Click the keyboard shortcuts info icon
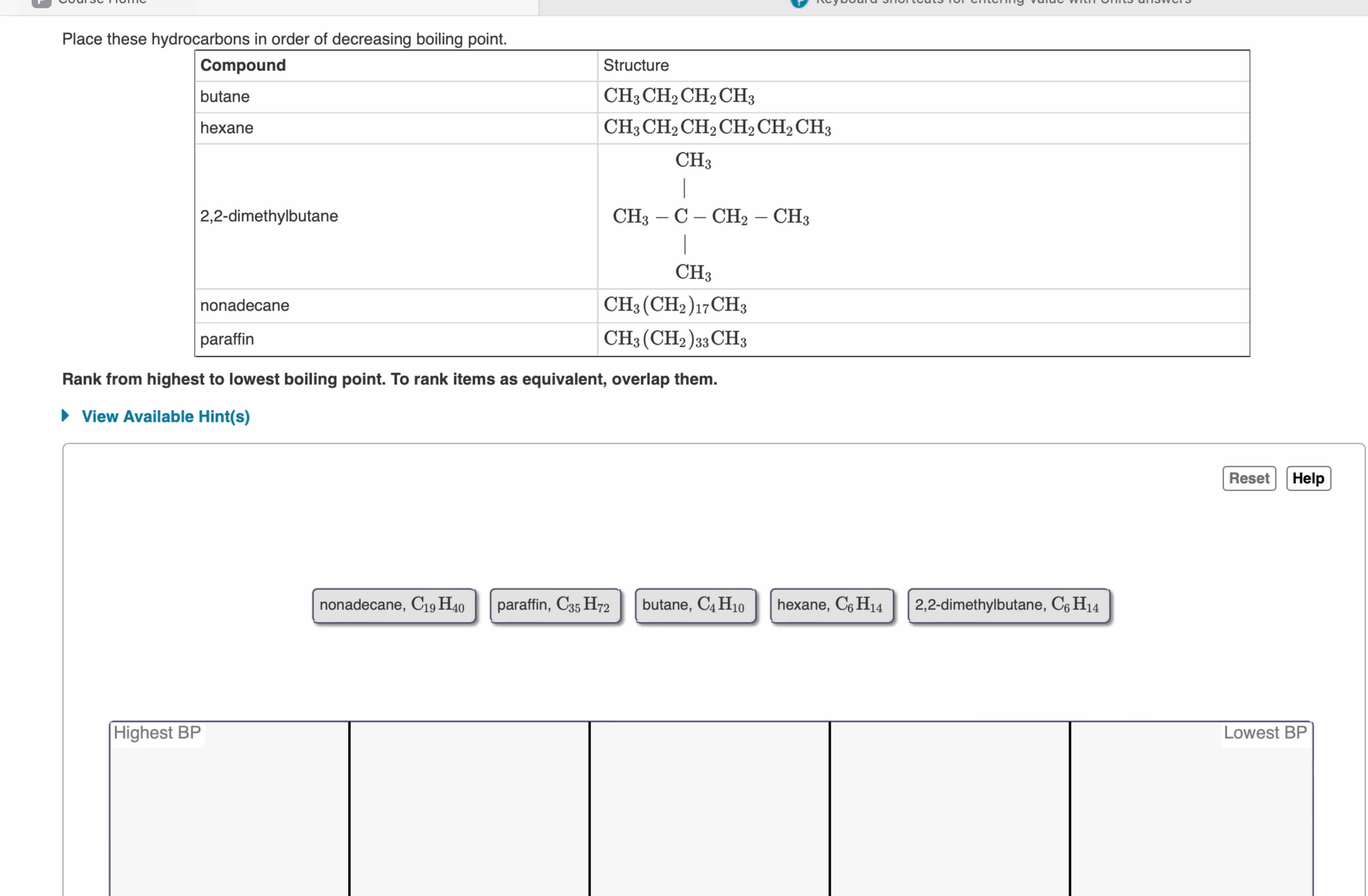1368x896 pixels. click(x=799, y=2)
